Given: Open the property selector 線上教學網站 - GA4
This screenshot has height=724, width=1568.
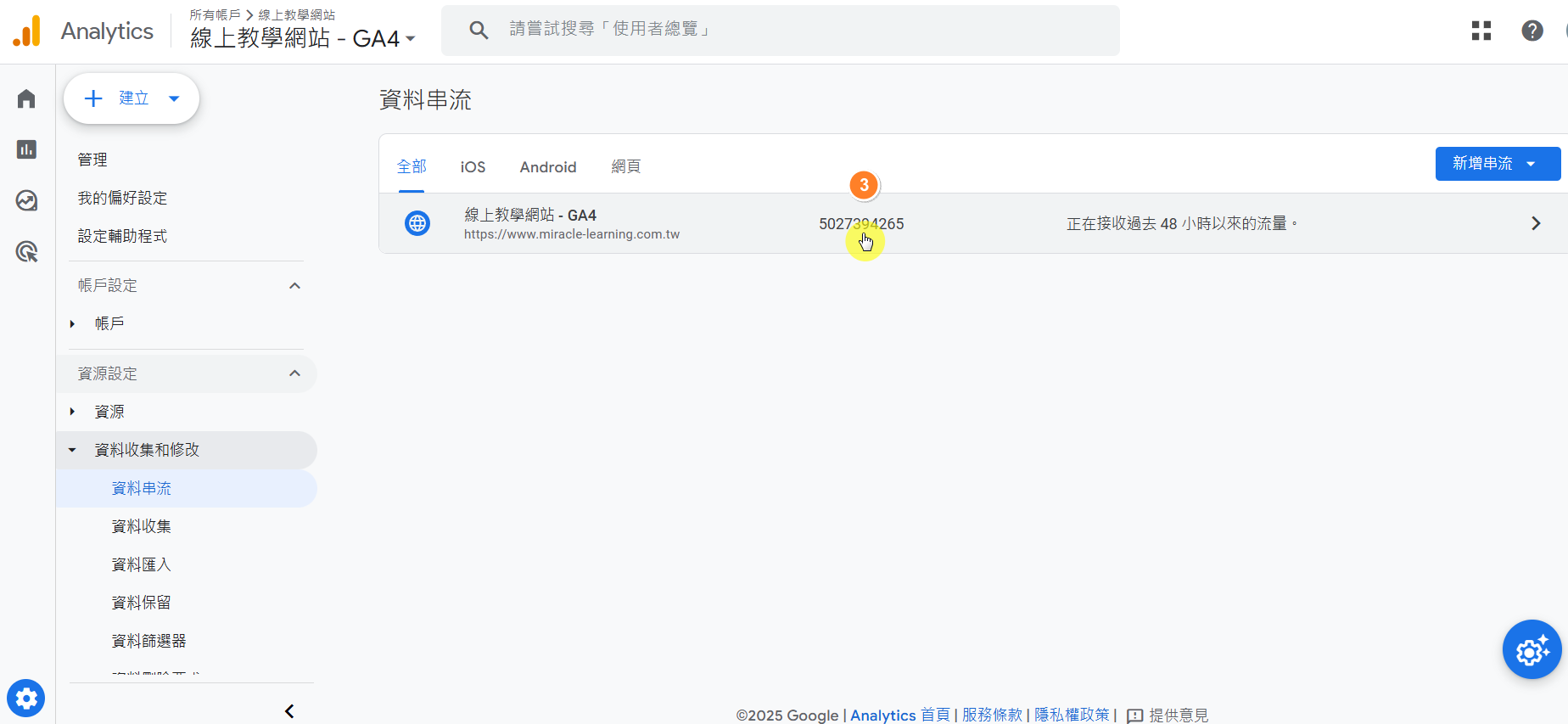Looking at the screenshot, I should point(302,38).
